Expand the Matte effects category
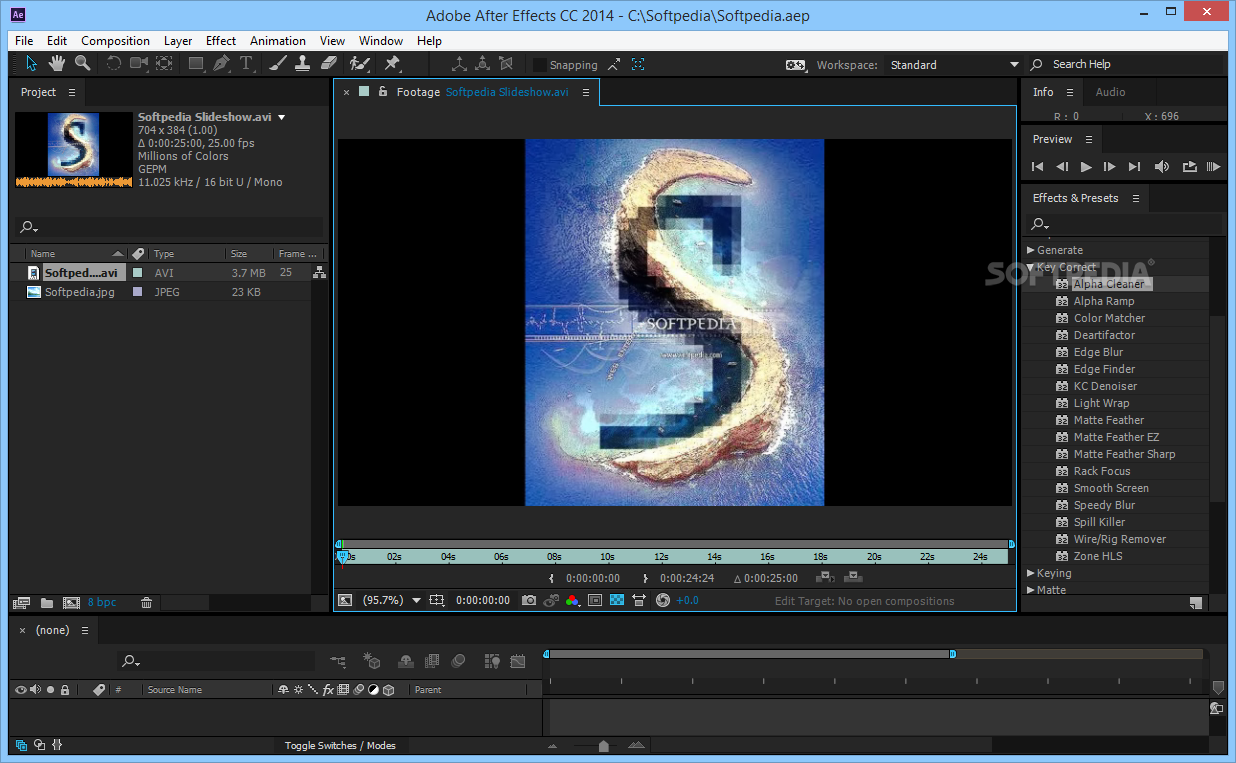 1031,590
